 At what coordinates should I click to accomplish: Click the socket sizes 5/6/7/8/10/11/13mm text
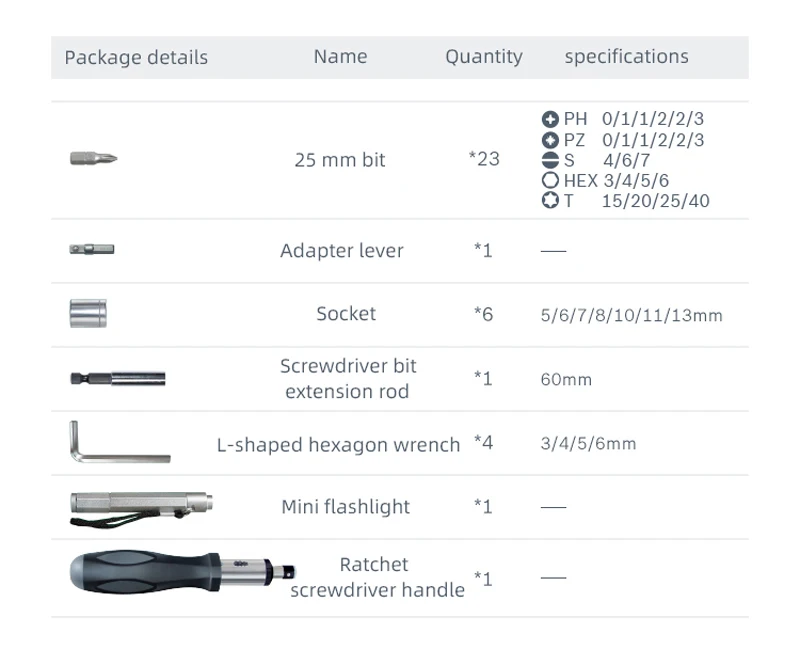pyautogui.click(x=631, y=316)
